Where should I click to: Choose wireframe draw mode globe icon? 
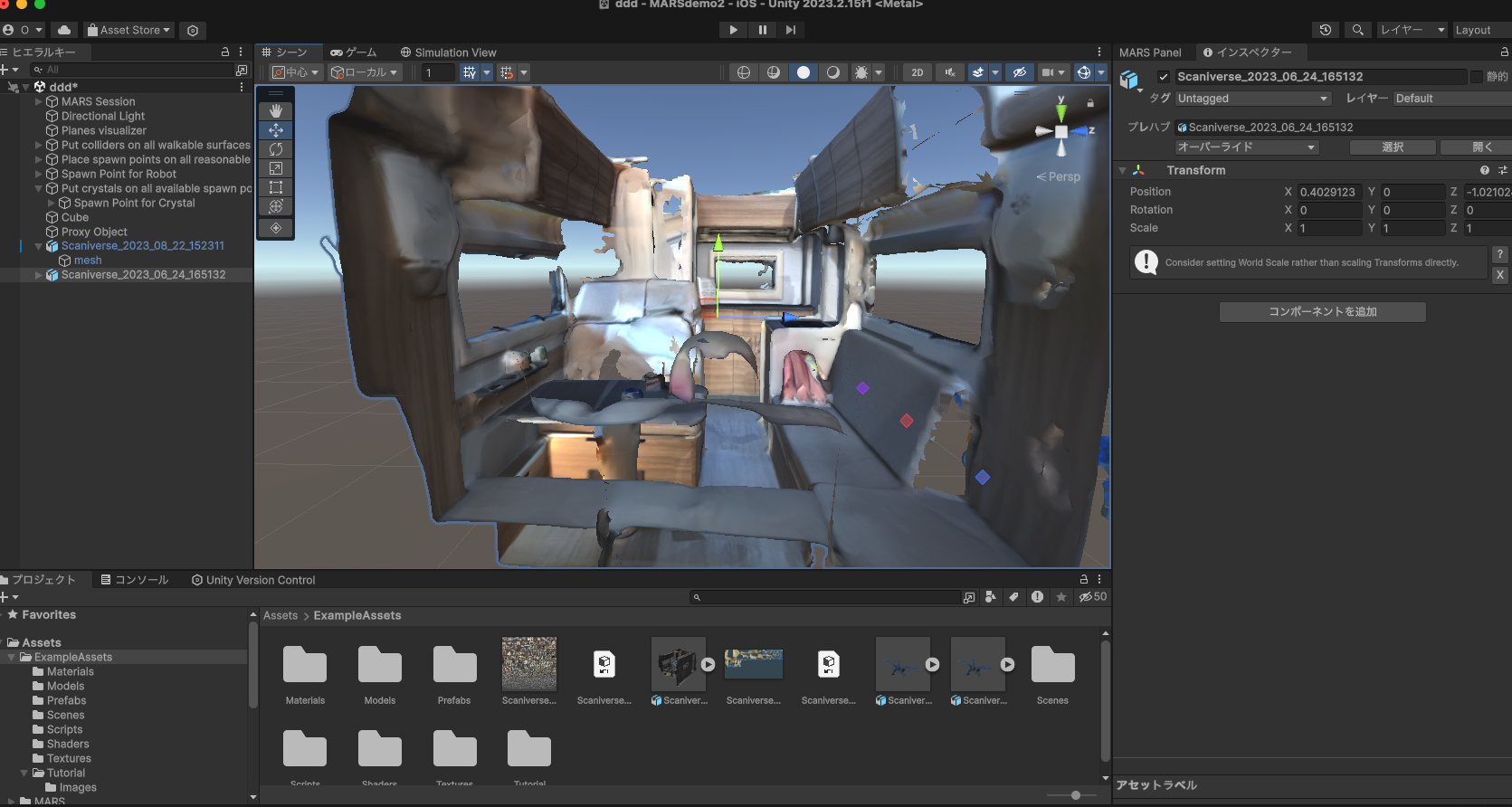click(744, 72)
